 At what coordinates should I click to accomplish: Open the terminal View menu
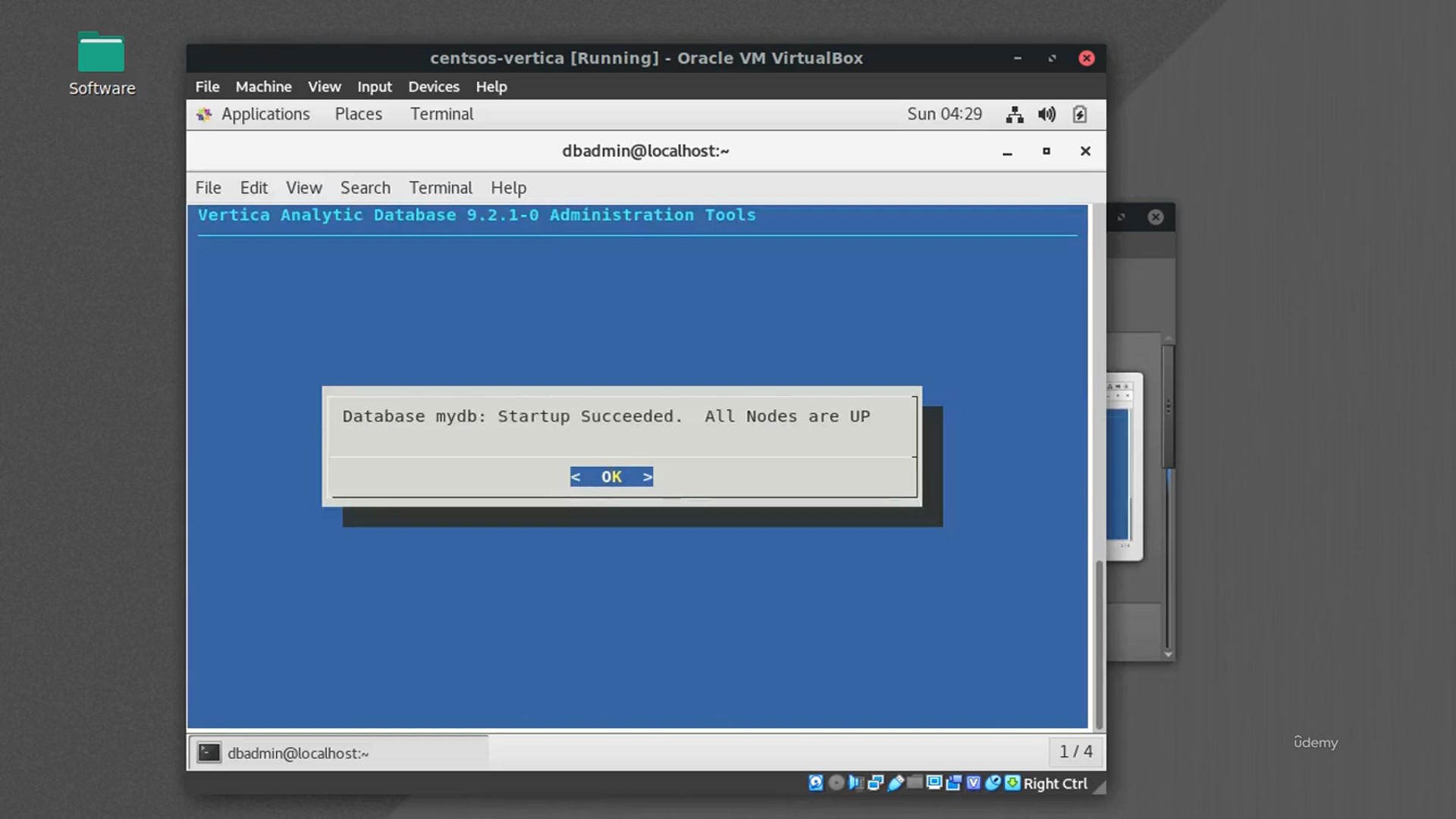pyautogui.click(x=304, y=187)
